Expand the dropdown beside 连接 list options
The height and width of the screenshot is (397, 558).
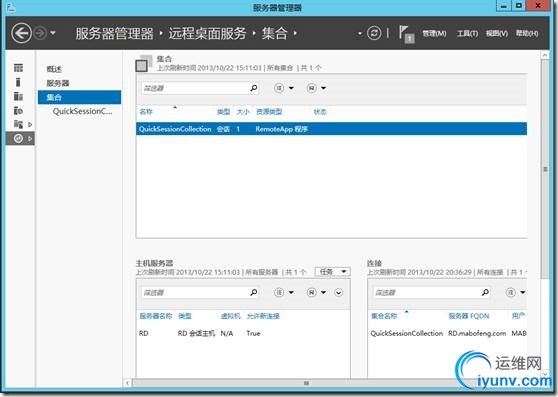tap(523, 292)
